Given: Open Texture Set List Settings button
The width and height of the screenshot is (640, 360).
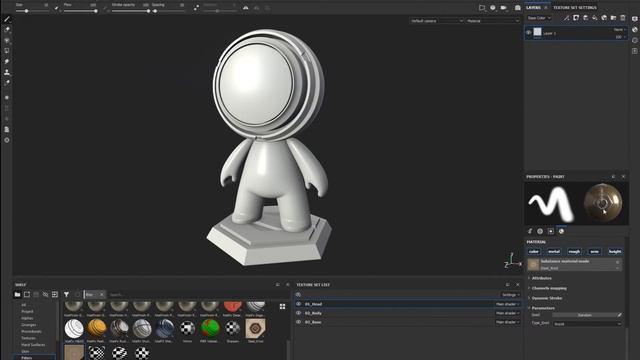Looking at the screenshot, I should 511,295.
